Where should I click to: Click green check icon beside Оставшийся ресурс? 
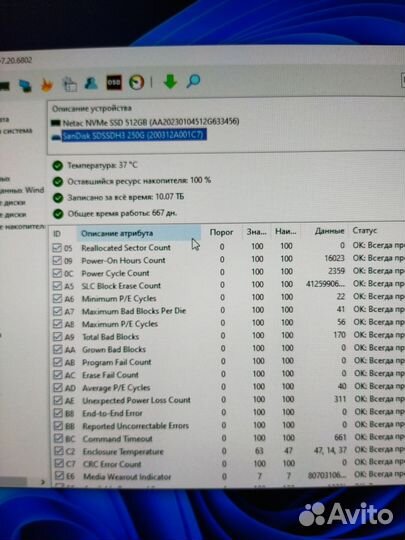58,182
